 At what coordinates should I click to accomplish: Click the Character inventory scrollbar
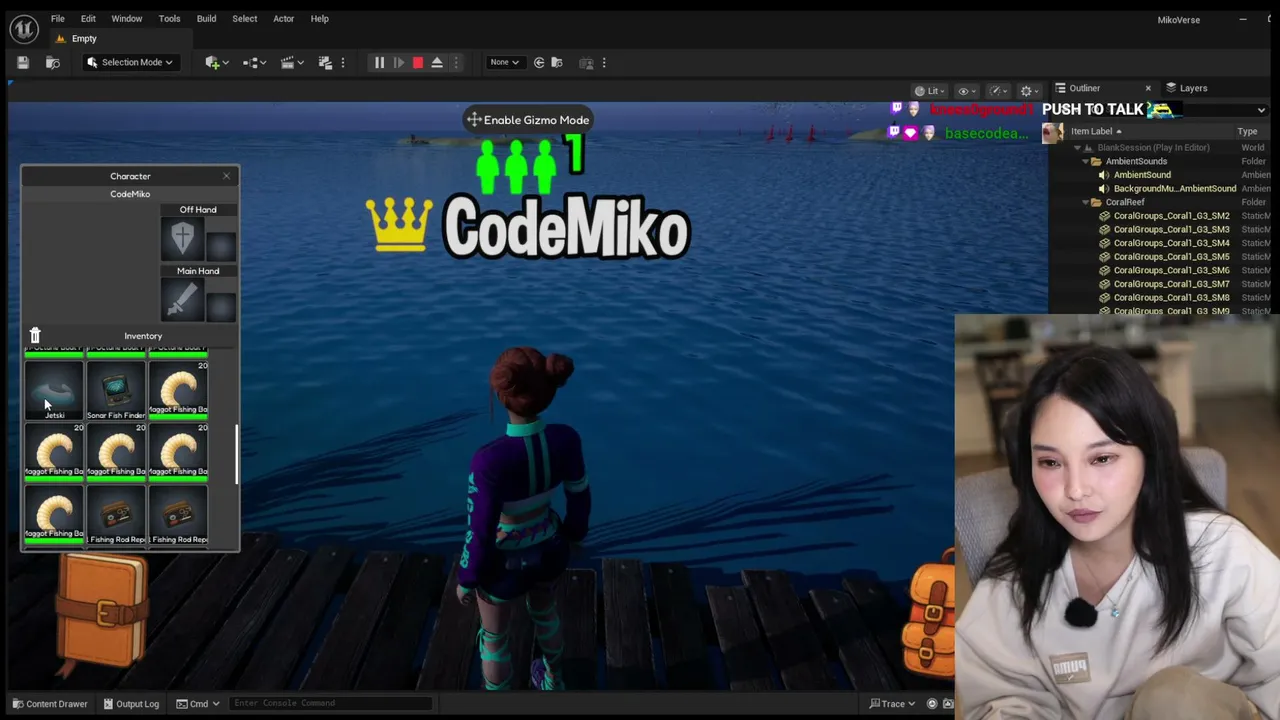tap(236, 454)
